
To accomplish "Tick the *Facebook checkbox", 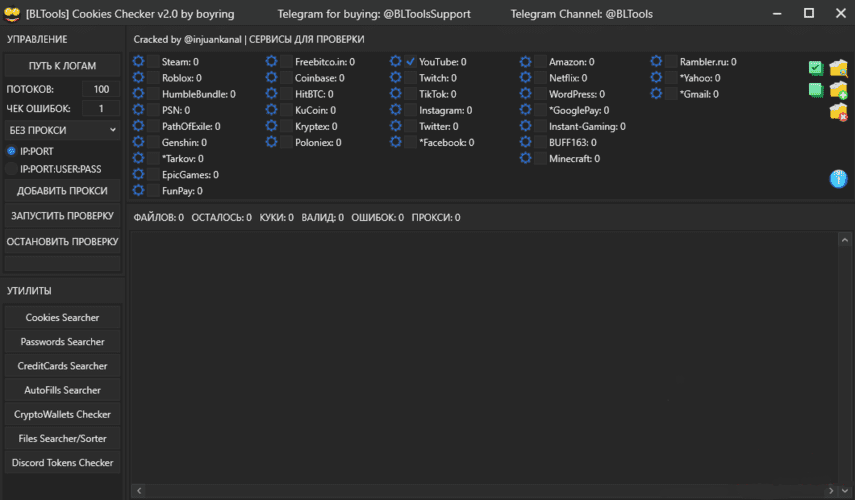I will pos(411,142).
